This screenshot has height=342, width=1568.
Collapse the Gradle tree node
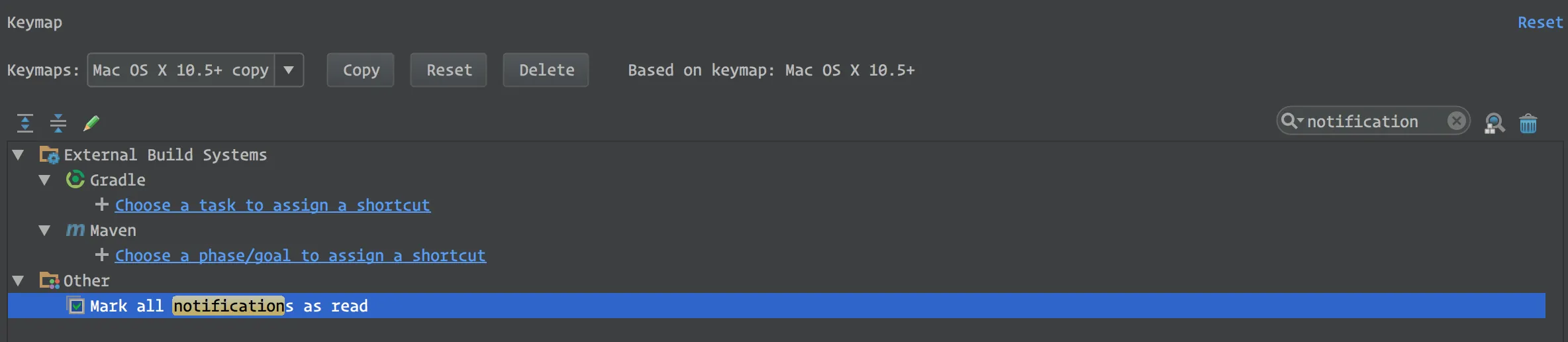coord(44,180)
